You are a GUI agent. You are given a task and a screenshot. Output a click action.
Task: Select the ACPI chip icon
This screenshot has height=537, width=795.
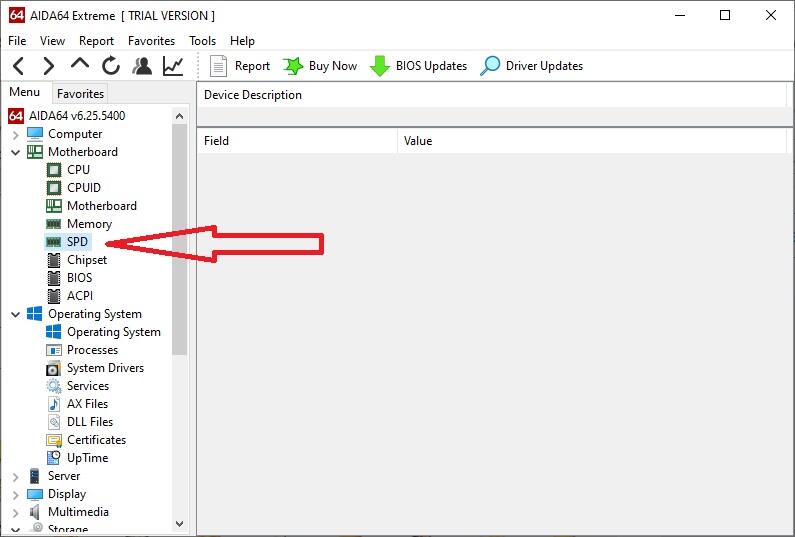(x=54, y=296)
